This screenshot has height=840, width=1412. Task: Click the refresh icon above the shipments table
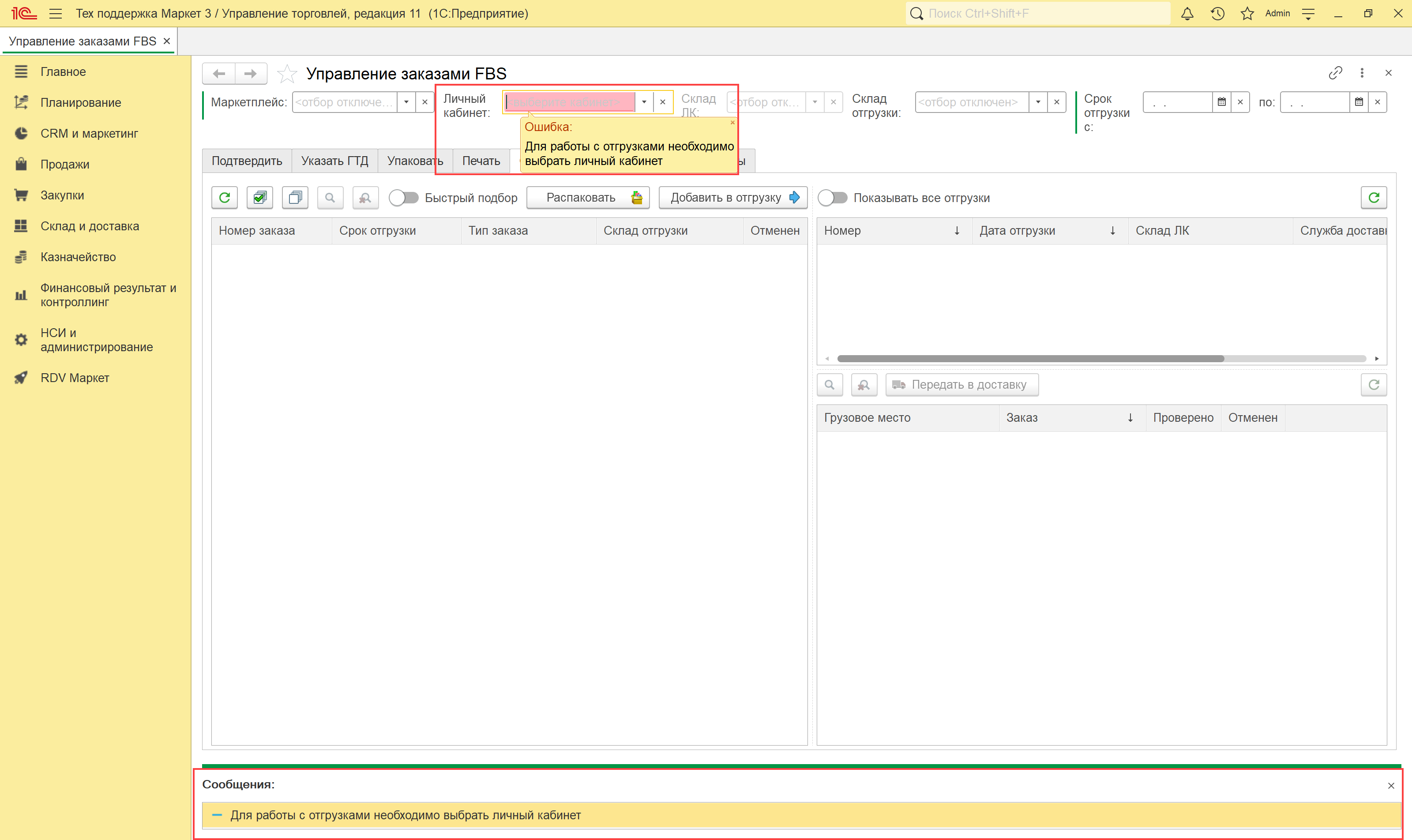[x=1374, y=198]
